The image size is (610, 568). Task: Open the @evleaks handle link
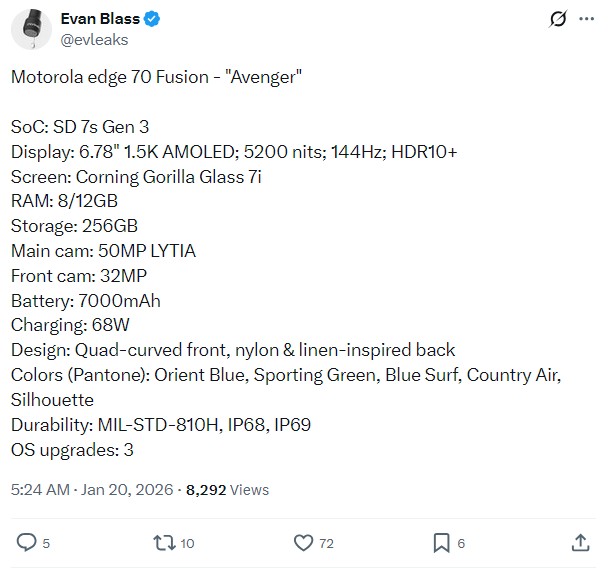pos(94,40)
